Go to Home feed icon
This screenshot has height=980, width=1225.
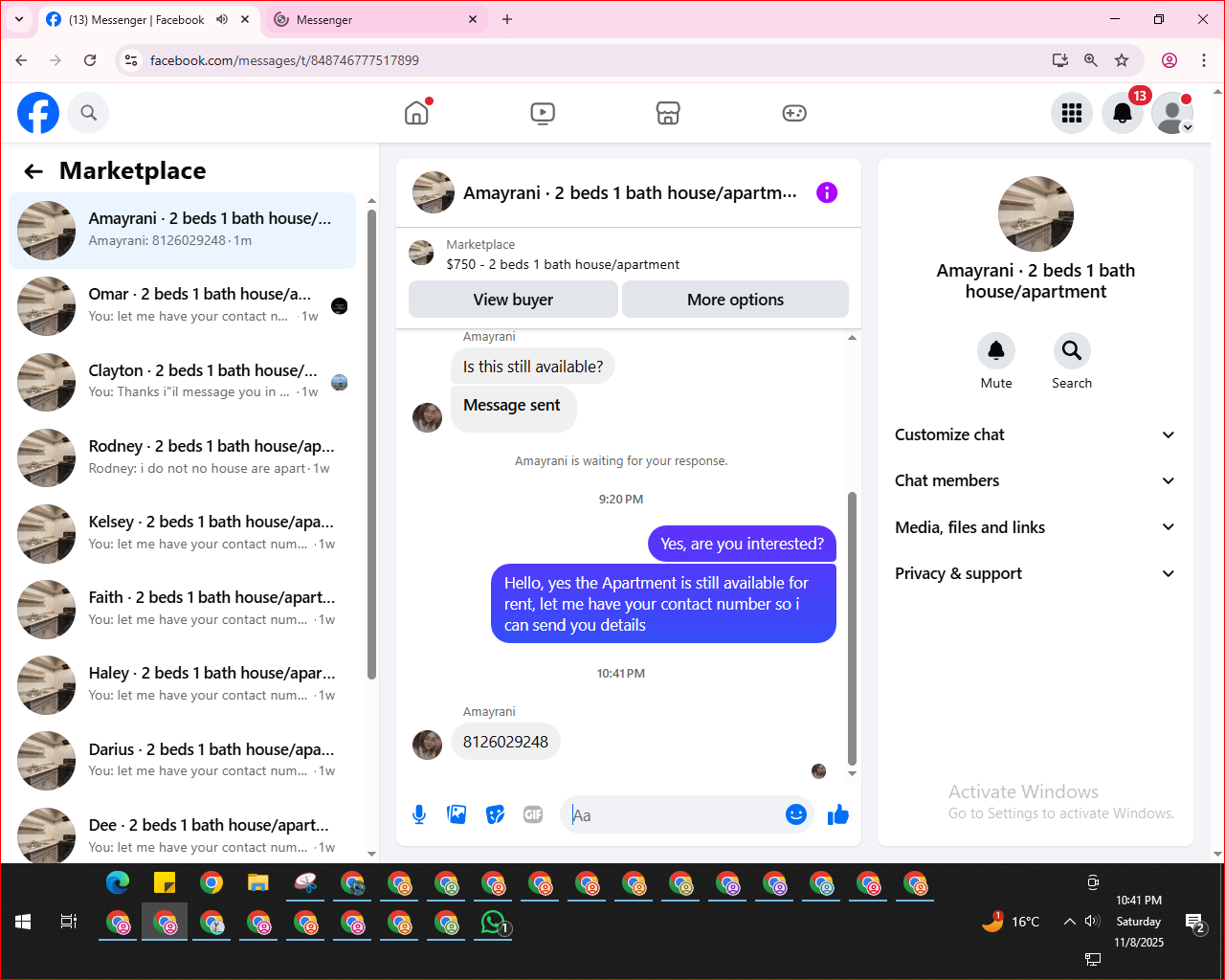[x=416, y=113]
